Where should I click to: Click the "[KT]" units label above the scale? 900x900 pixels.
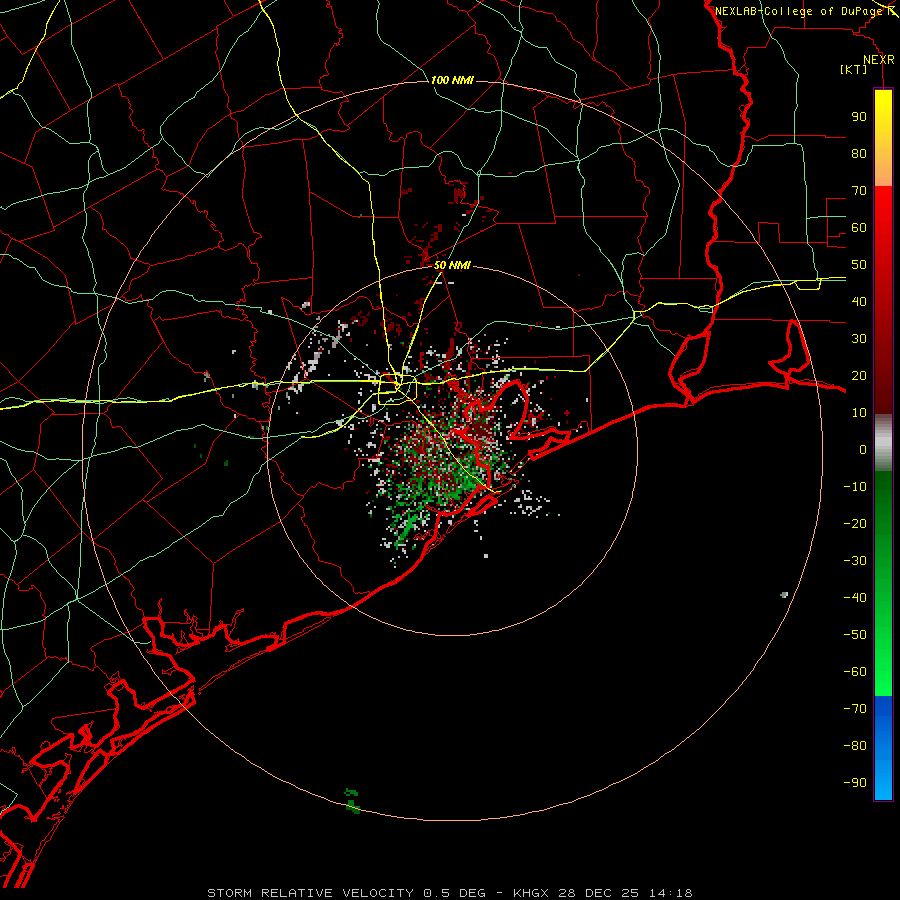coord(853,69)
